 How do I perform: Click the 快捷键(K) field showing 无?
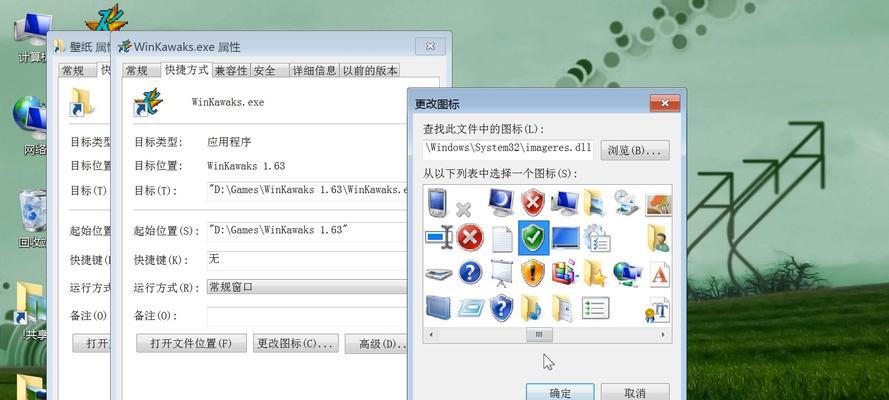click(307, 260)
